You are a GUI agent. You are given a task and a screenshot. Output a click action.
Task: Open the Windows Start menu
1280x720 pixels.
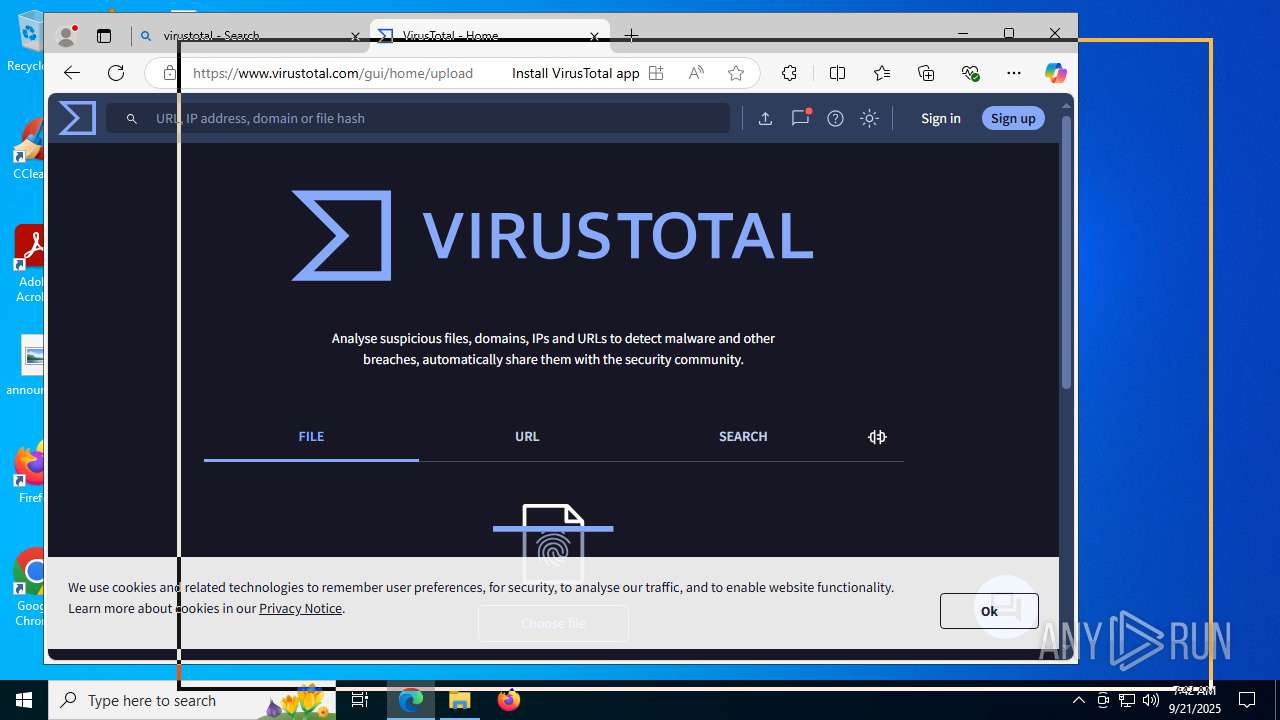(24, 700)
